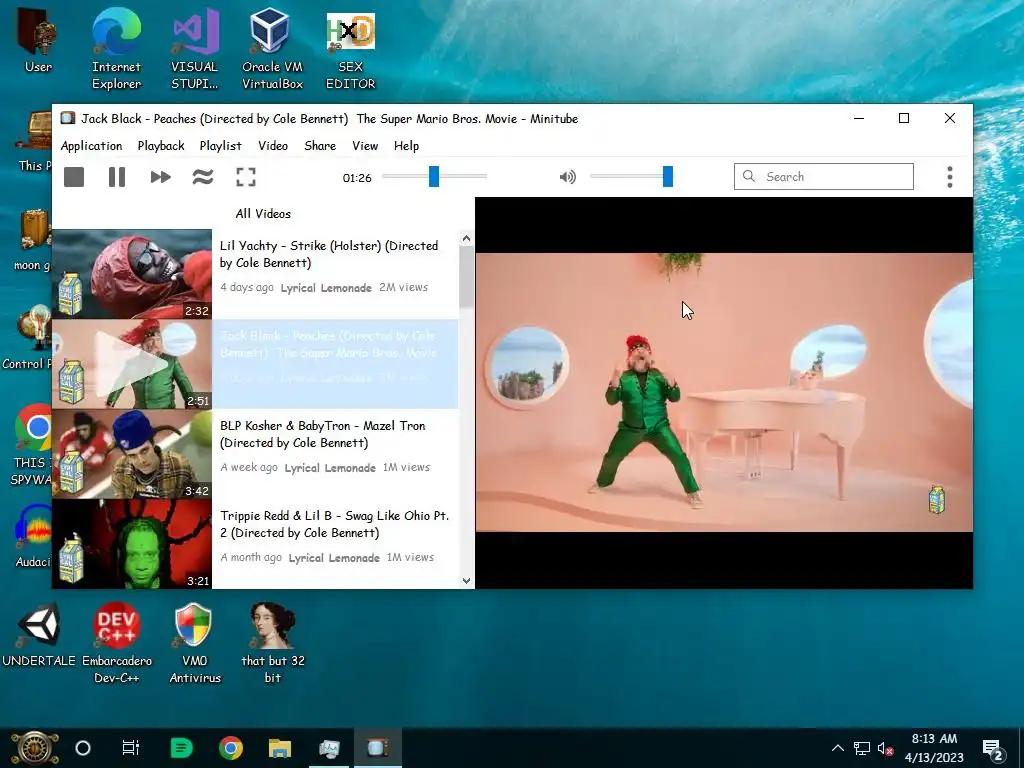The image size is (1024, 768).
Task: Stop playback with the square stop button
Action: tap(74, 177)
